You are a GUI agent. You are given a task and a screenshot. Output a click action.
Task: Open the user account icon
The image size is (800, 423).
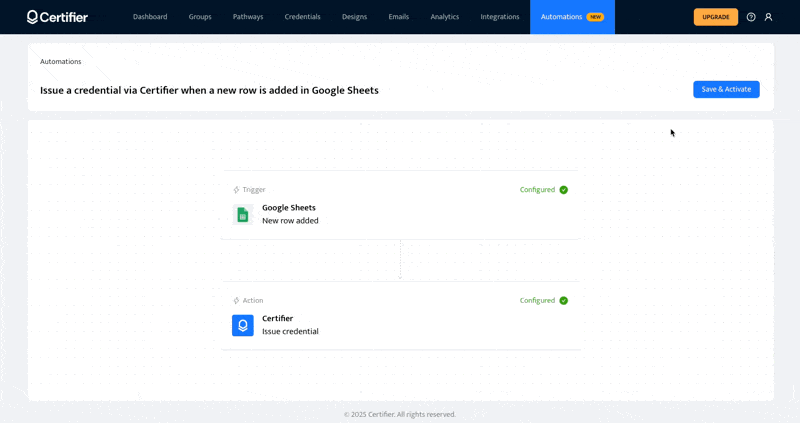[x=768, y=17]
